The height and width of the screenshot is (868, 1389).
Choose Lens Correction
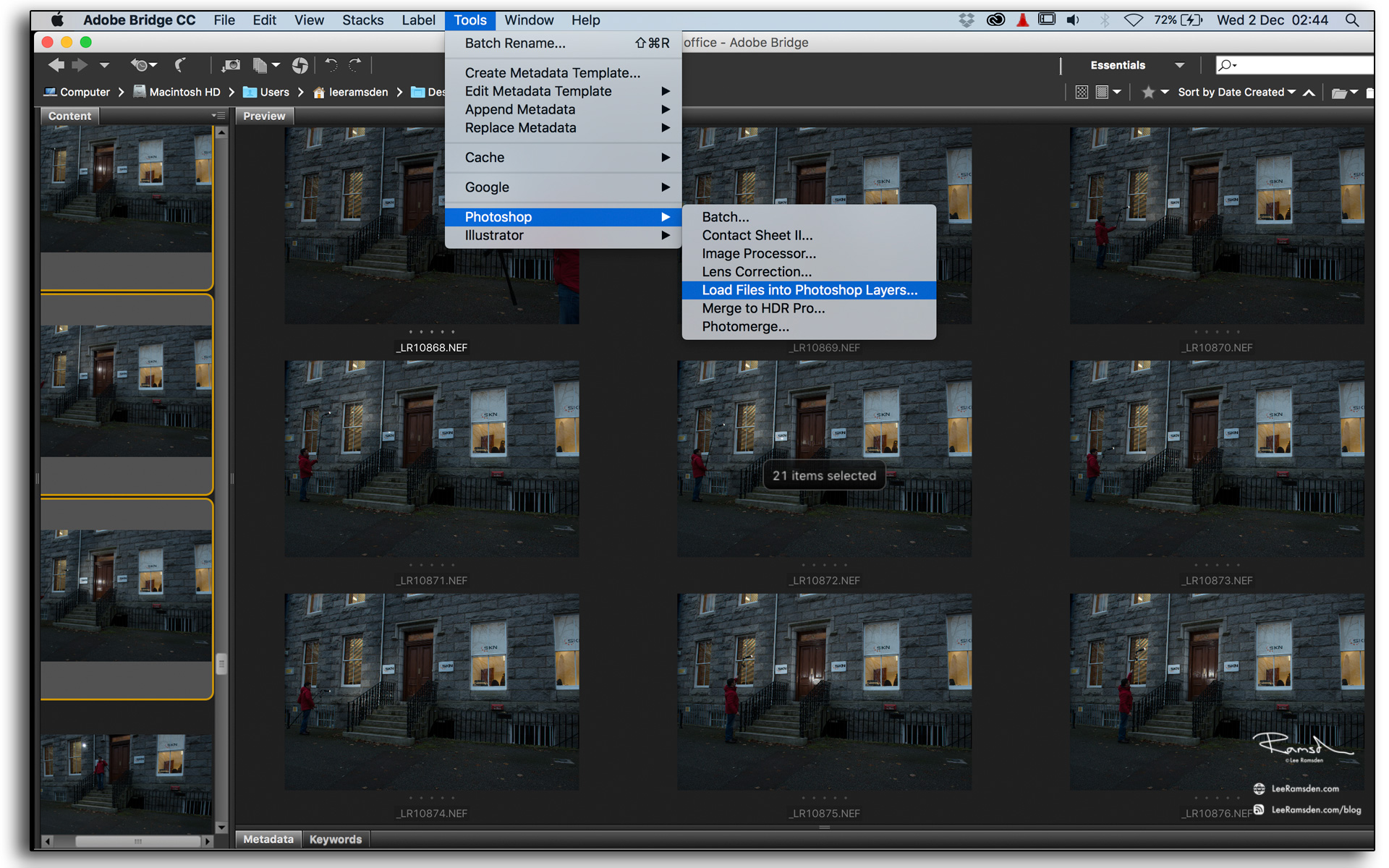(x=809, y=272)
